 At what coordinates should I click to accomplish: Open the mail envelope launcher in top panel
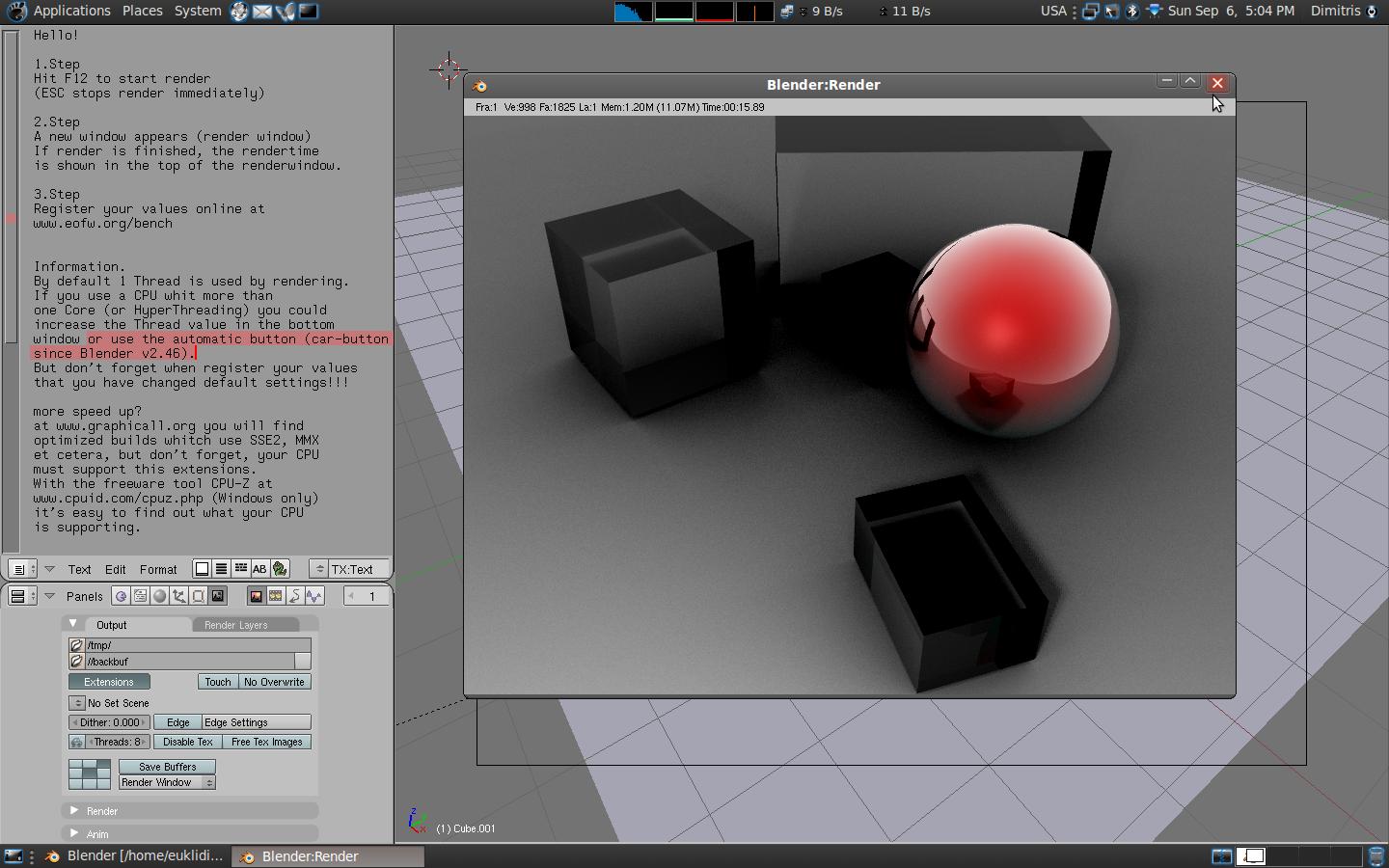pyautogui.click(x=262, y=12)
